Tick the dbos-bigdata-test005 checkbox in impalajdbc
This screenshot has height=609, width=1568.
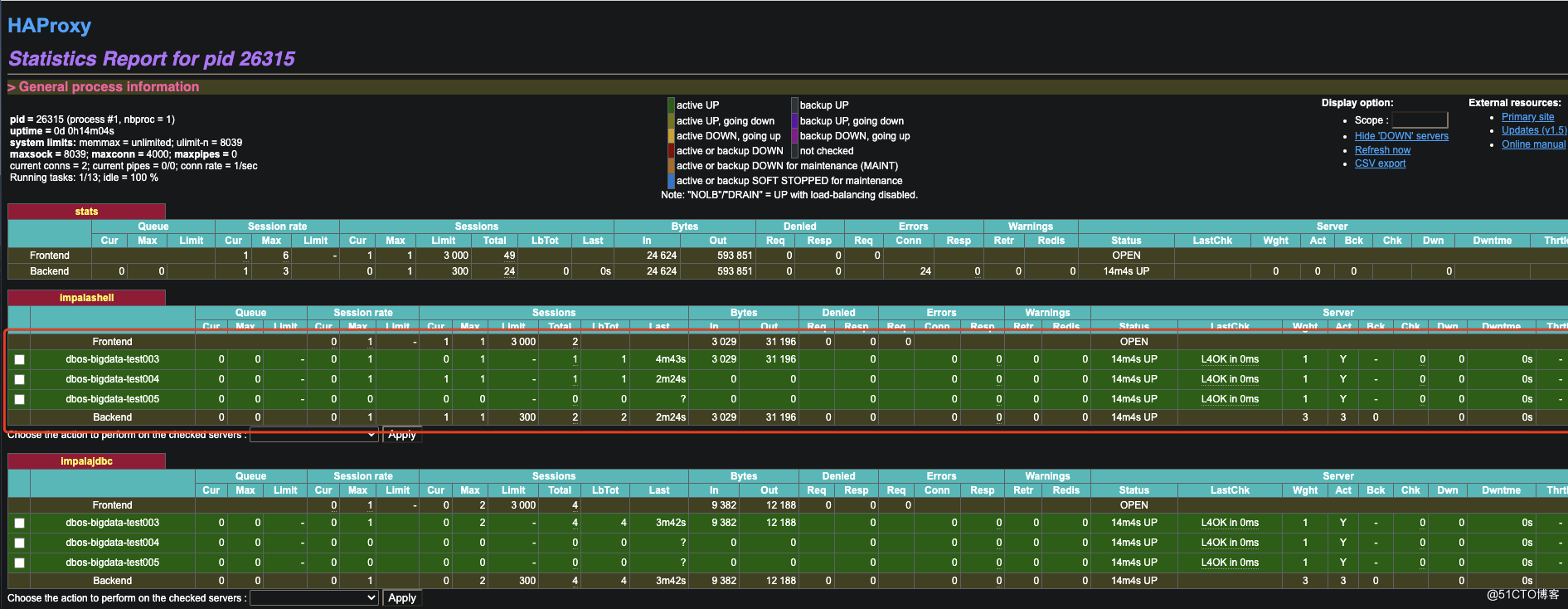(x=20, y=563)
